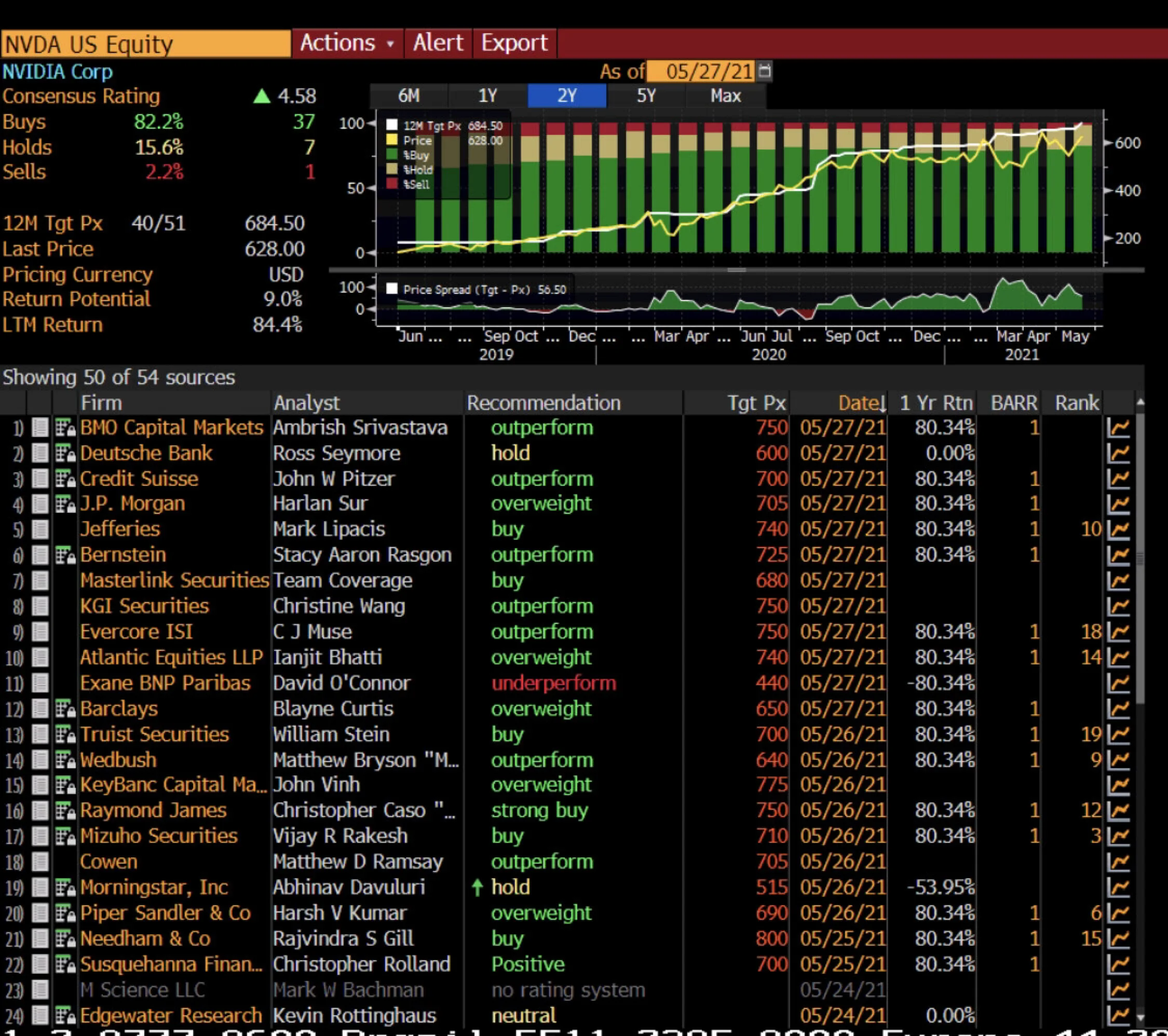This screenshot has height=1036, width=1168.
Task: Click the report icon beside Deutsche Bank
Action: 65,454
